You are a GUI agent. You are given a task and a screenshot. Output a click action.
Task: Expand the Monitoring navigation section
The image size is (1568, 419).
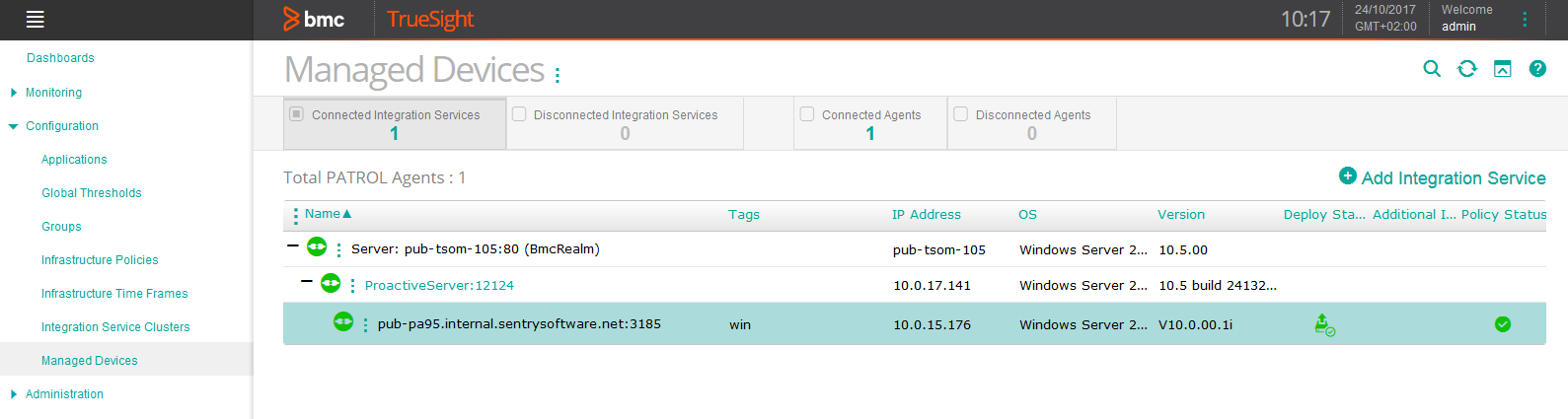14,93
